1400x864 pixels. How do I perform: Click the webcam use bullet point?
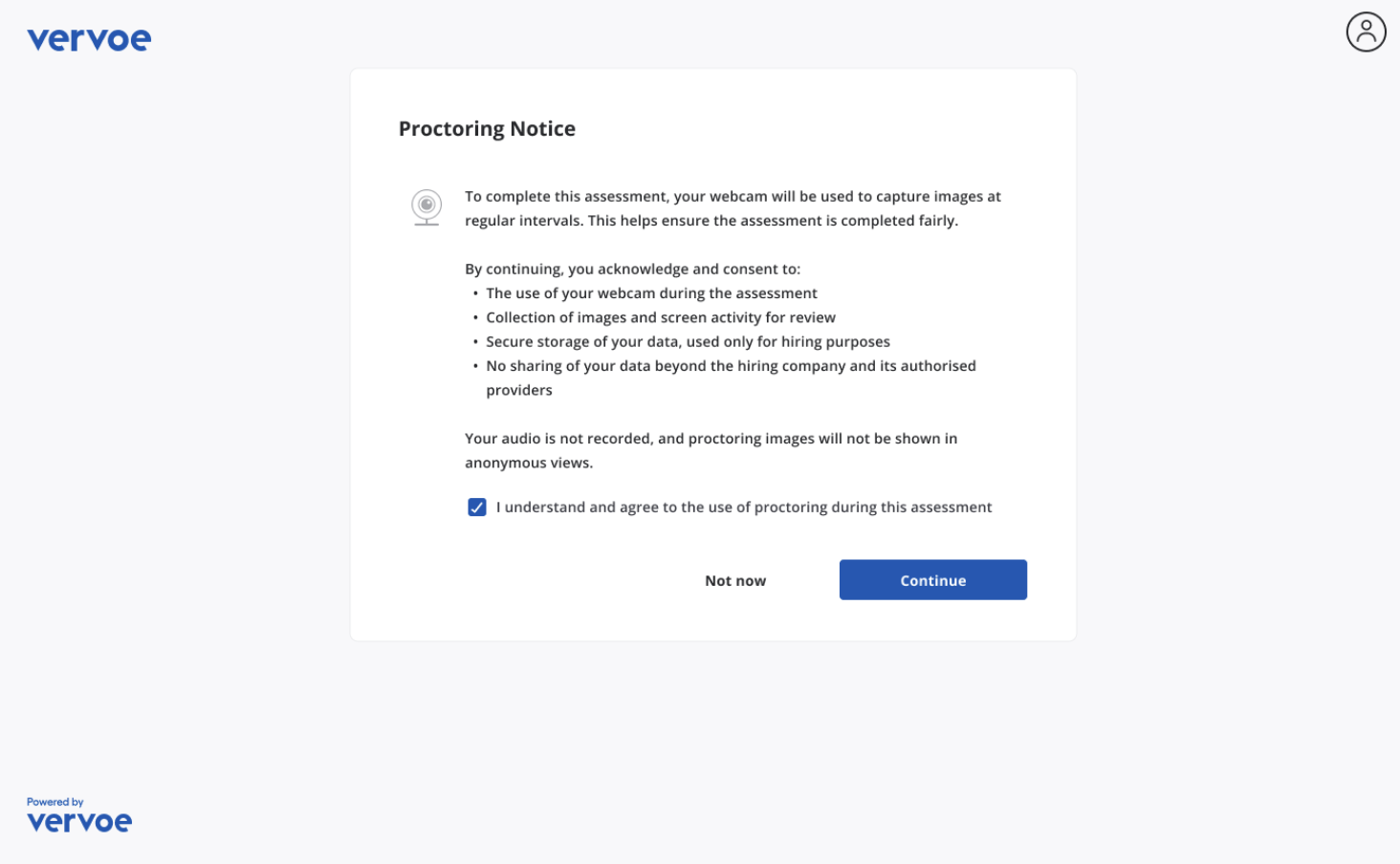651,293
